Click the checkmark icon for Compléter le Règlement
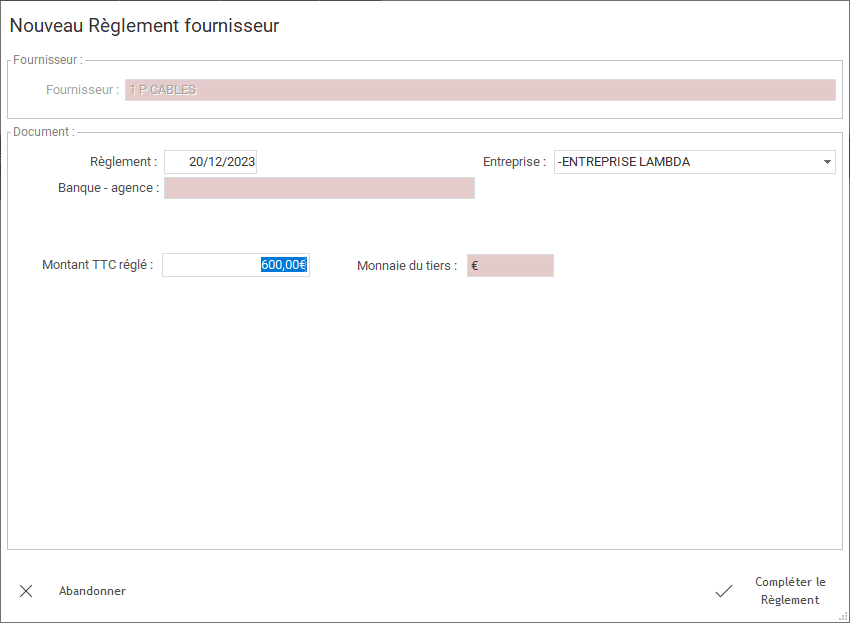 point(724,591)
